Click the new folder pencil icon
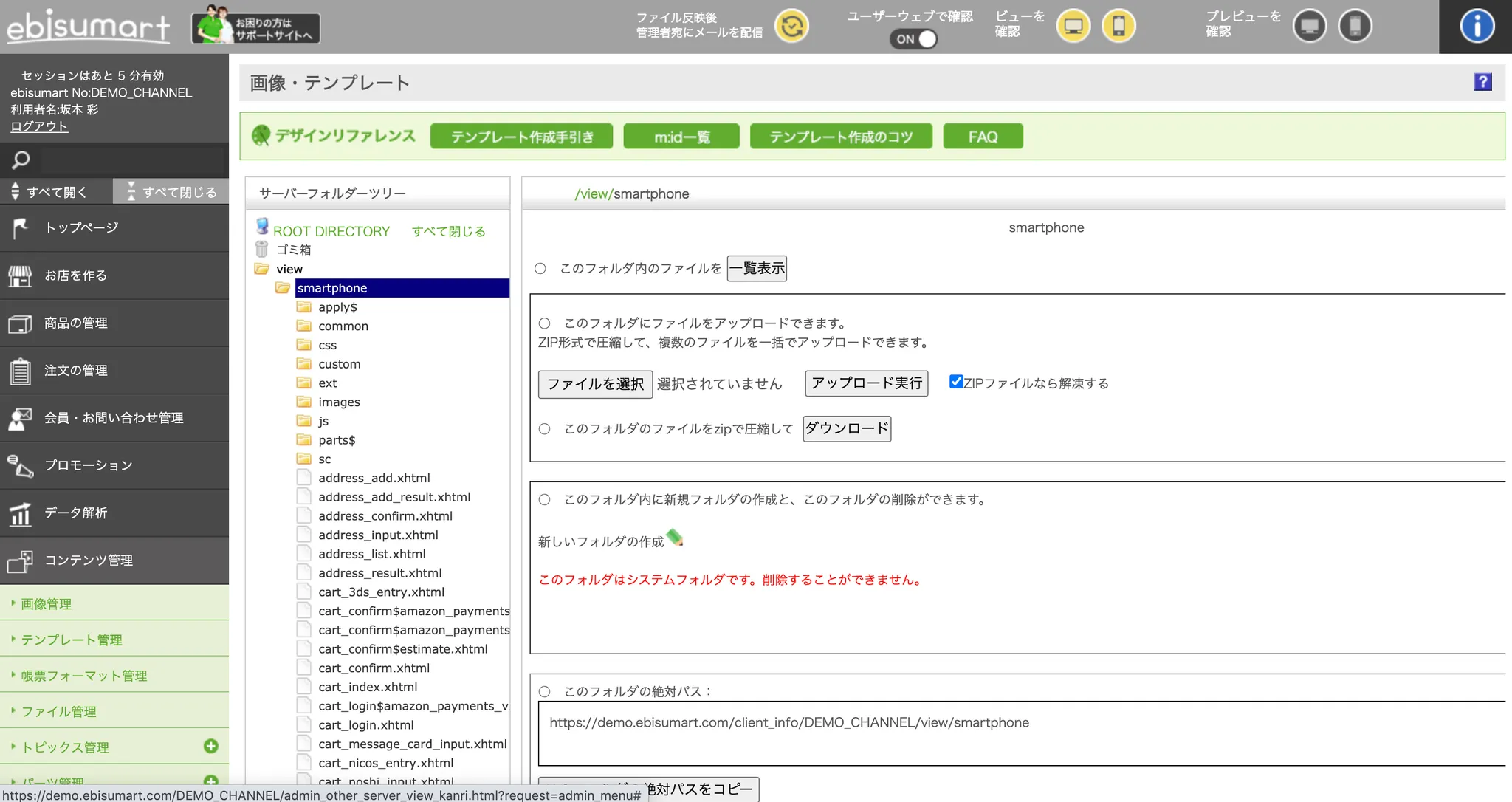Viewport: 1512px width, 802px height. 675,538
